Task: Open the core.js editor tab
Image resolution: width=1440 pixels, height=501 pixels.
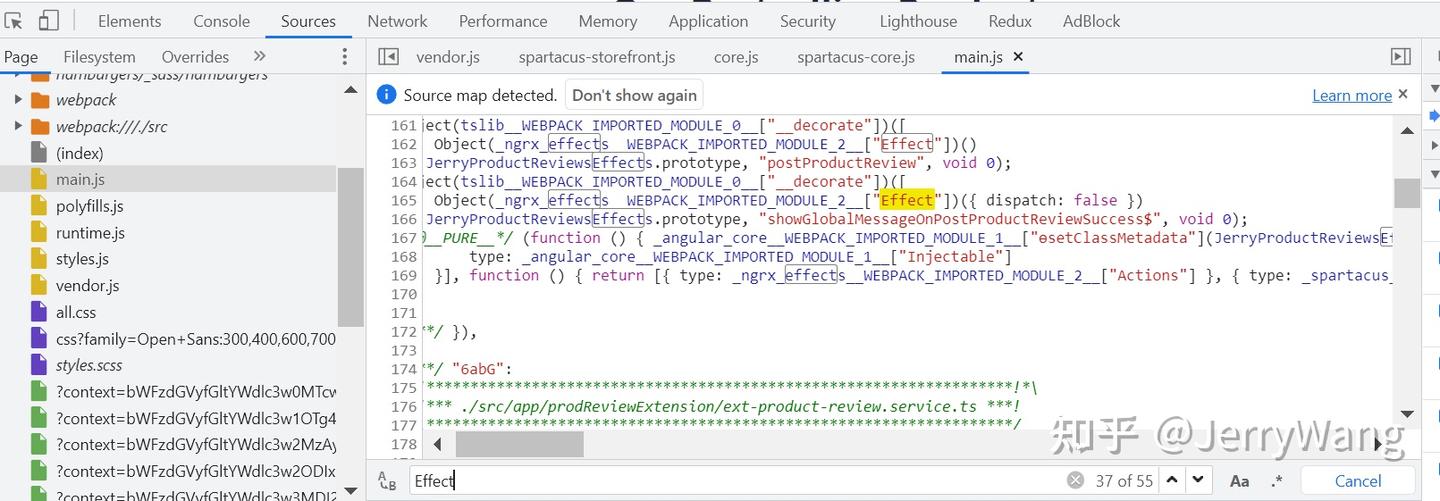Action: point(736,57)
